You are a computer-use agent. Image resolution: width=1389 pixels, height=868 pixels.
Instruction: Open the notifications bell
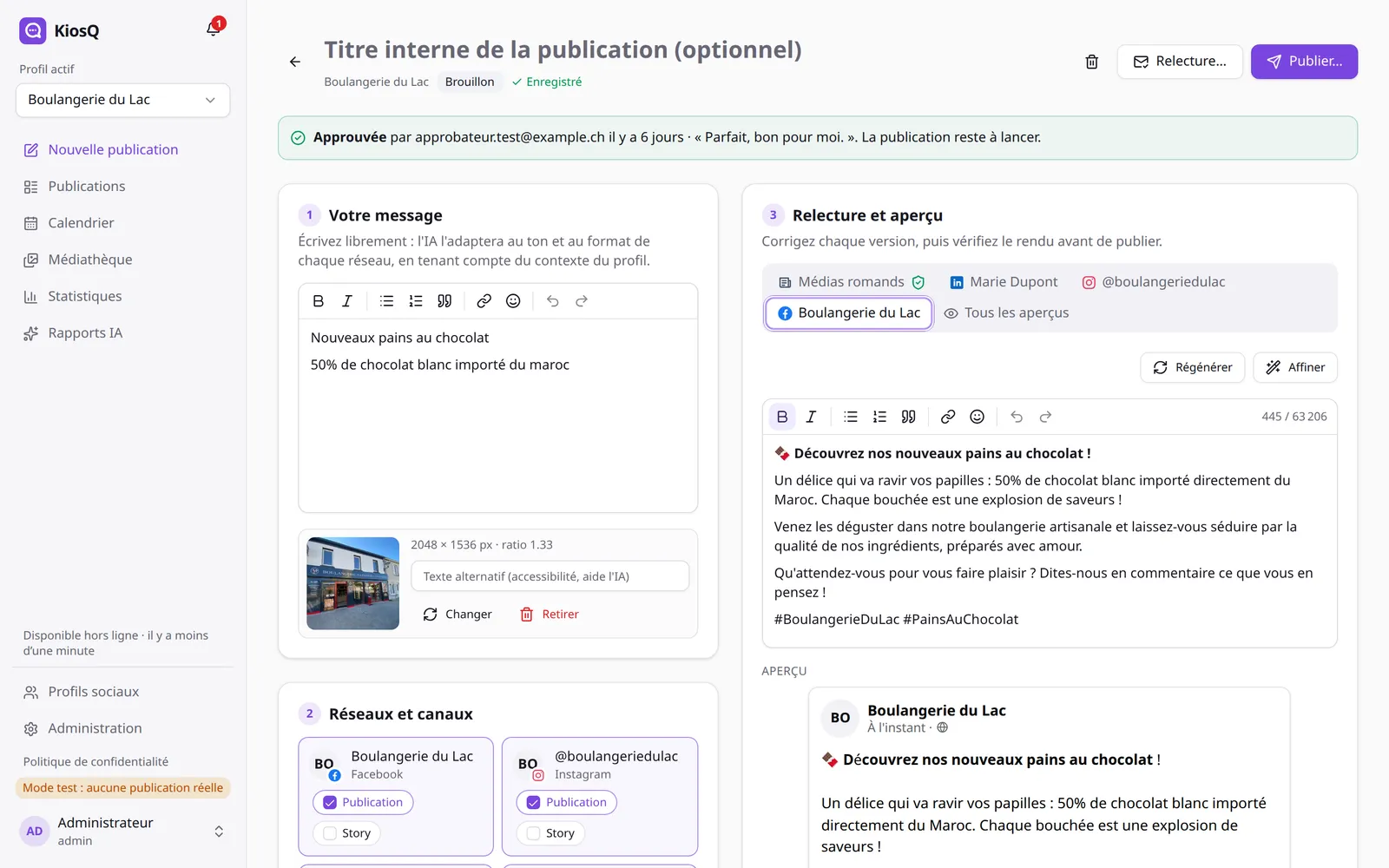click(x=214, y=29)
